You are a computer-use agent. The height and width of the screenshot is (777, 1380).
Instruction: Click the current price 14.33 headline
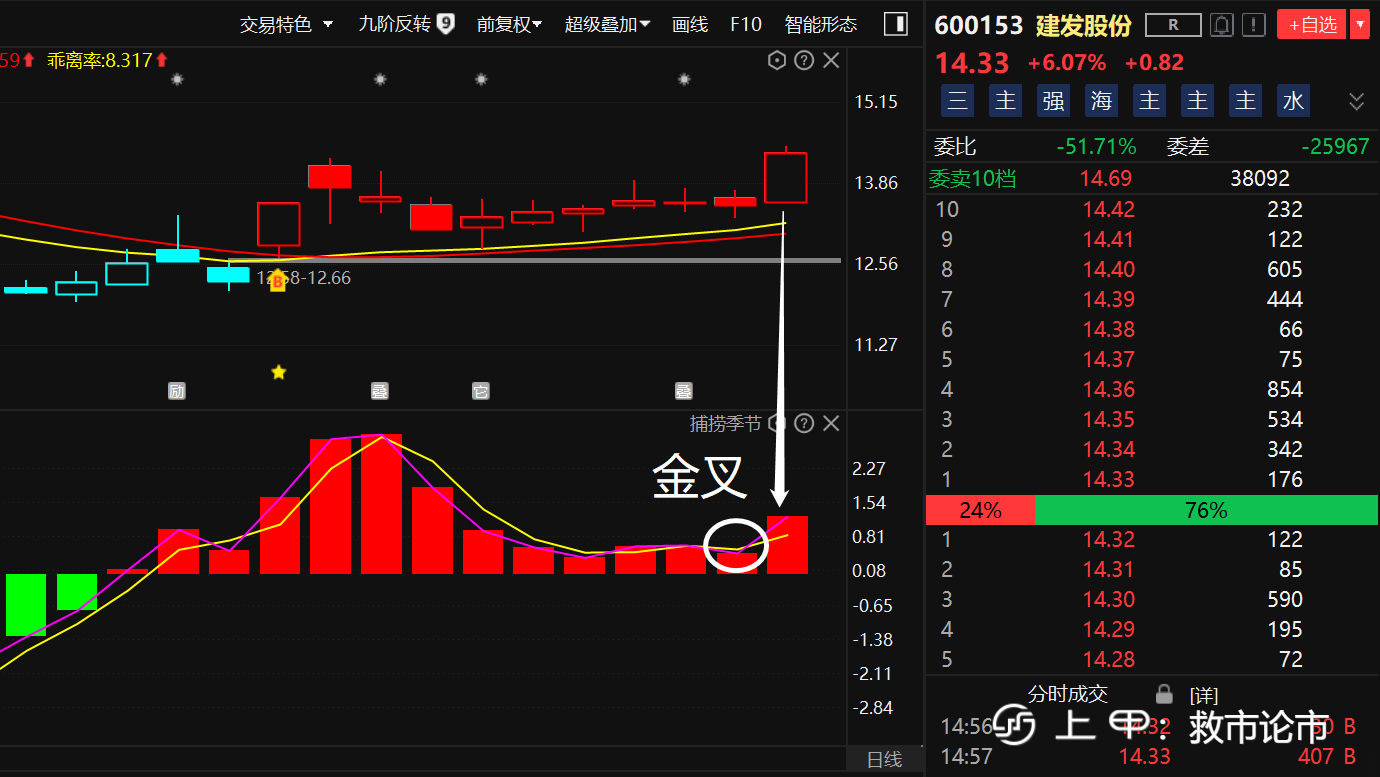pyautogui.click(x=972, y=63)
